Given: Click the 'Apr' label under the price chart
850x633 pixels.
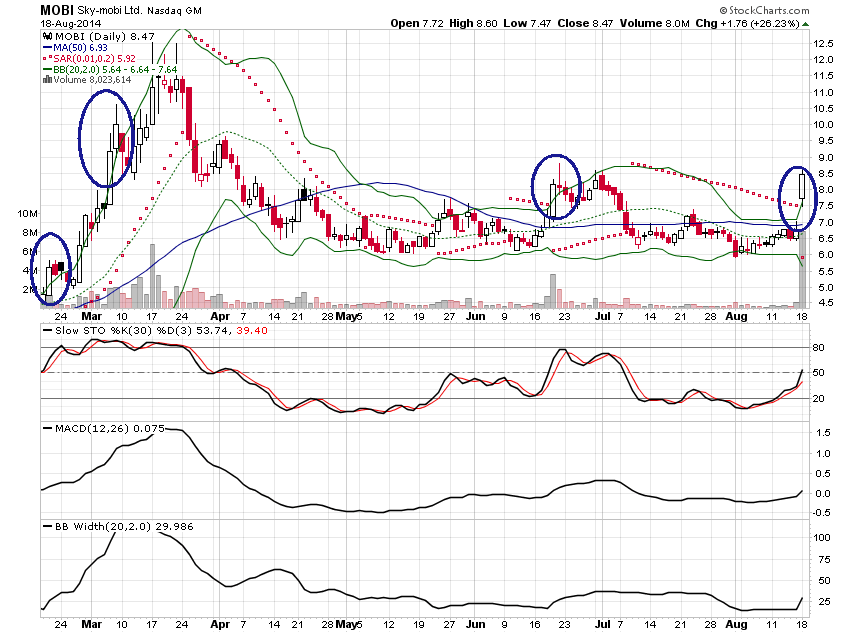Looking at the screenshot, I should point(220,316).
